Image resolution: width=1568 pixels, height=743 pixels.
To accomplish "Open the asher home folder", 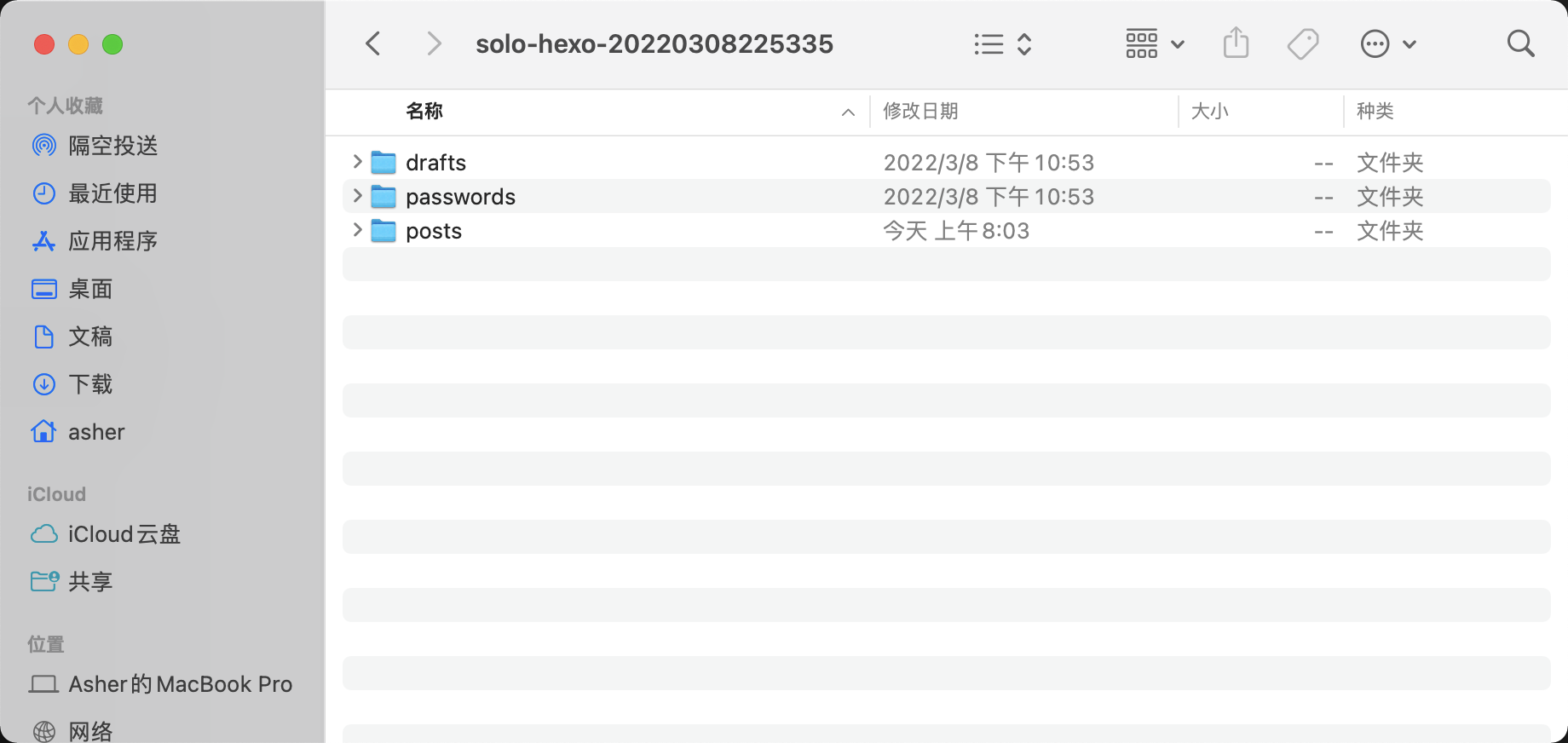I will pos(95,432).
